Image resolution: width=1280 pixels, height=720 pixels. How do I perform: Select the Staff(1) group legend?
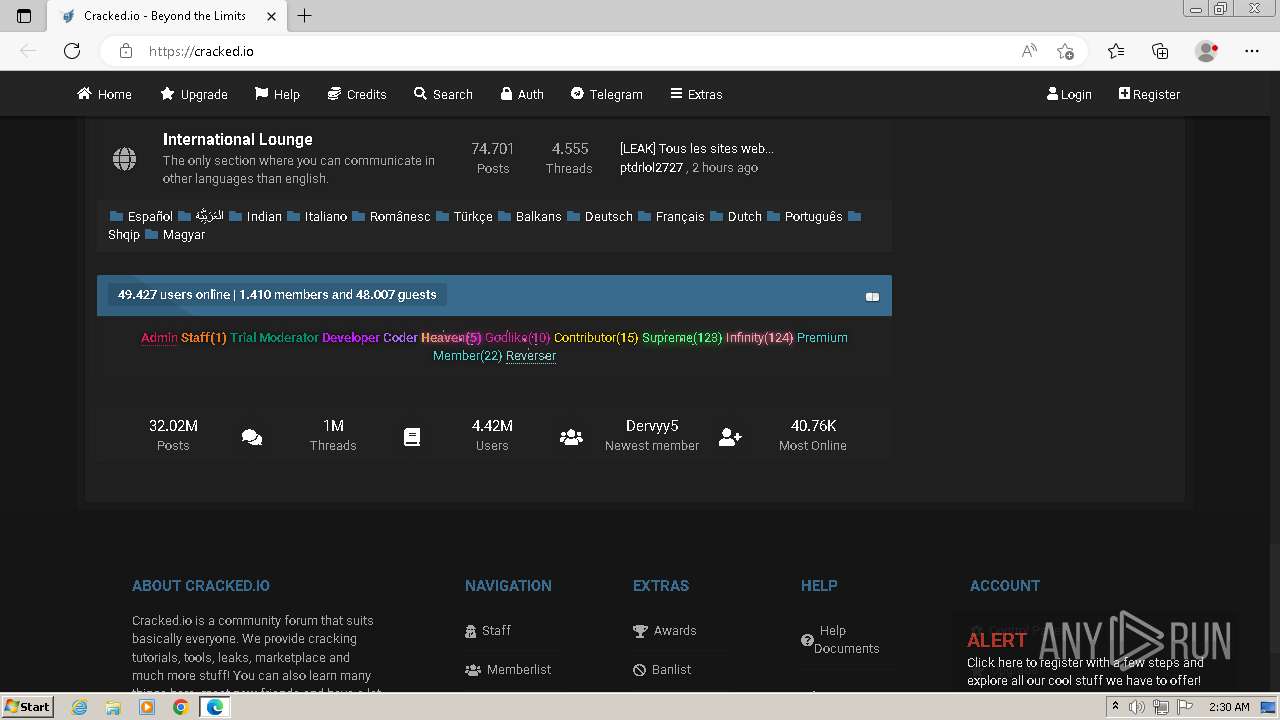click(x=204, y=337)
